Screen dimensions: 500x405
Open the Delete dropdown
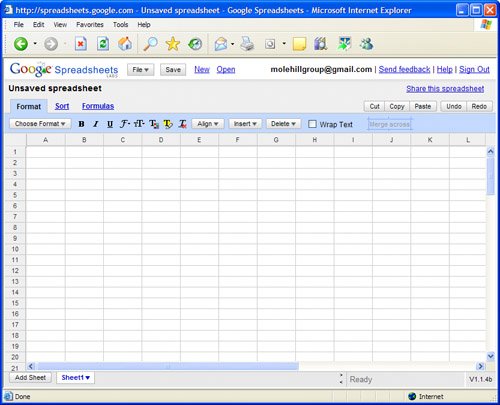pos(283,124)
